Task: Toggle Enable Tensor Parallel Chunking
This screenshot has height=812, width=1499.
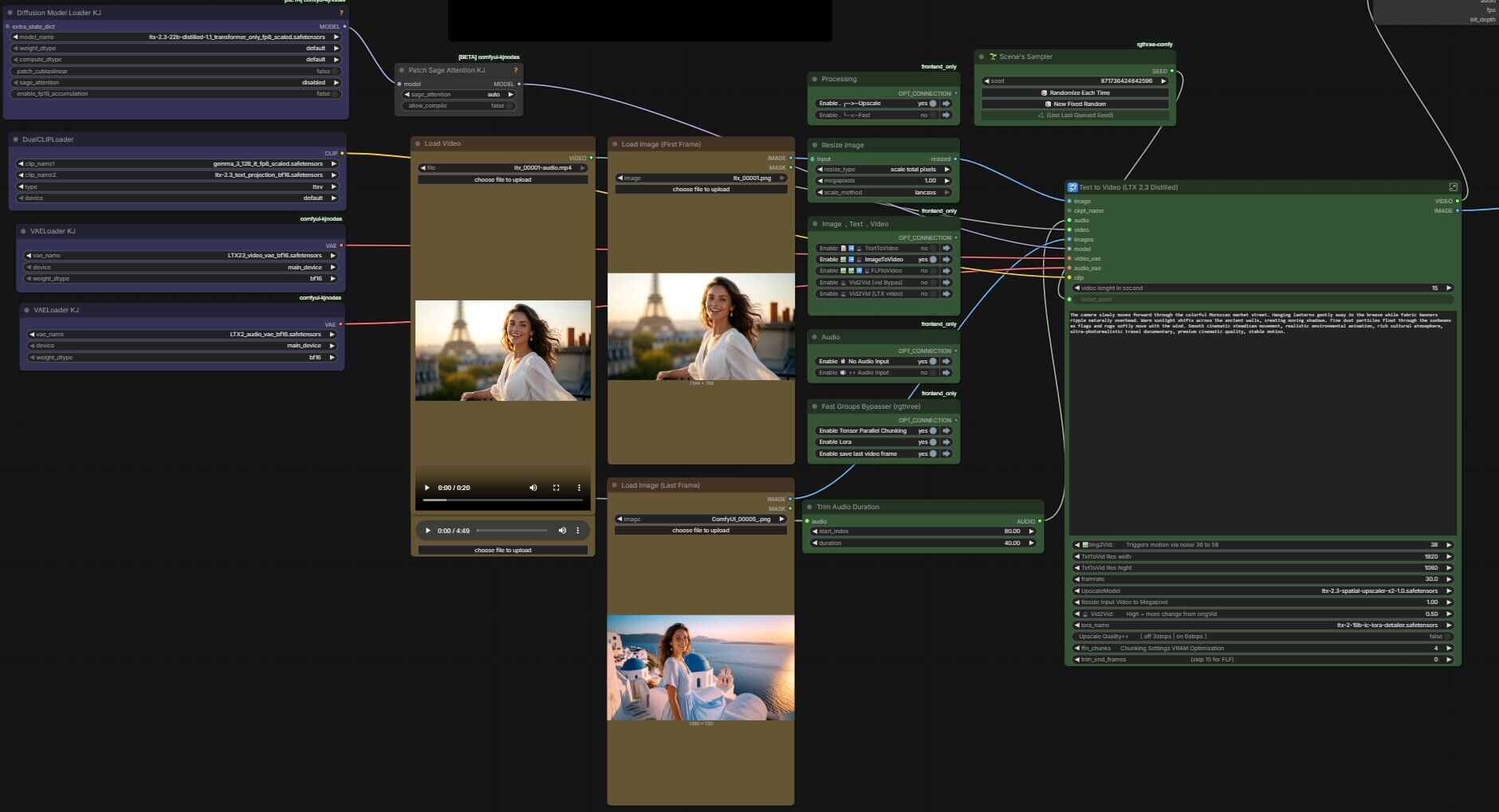Action: click(933, 431)
